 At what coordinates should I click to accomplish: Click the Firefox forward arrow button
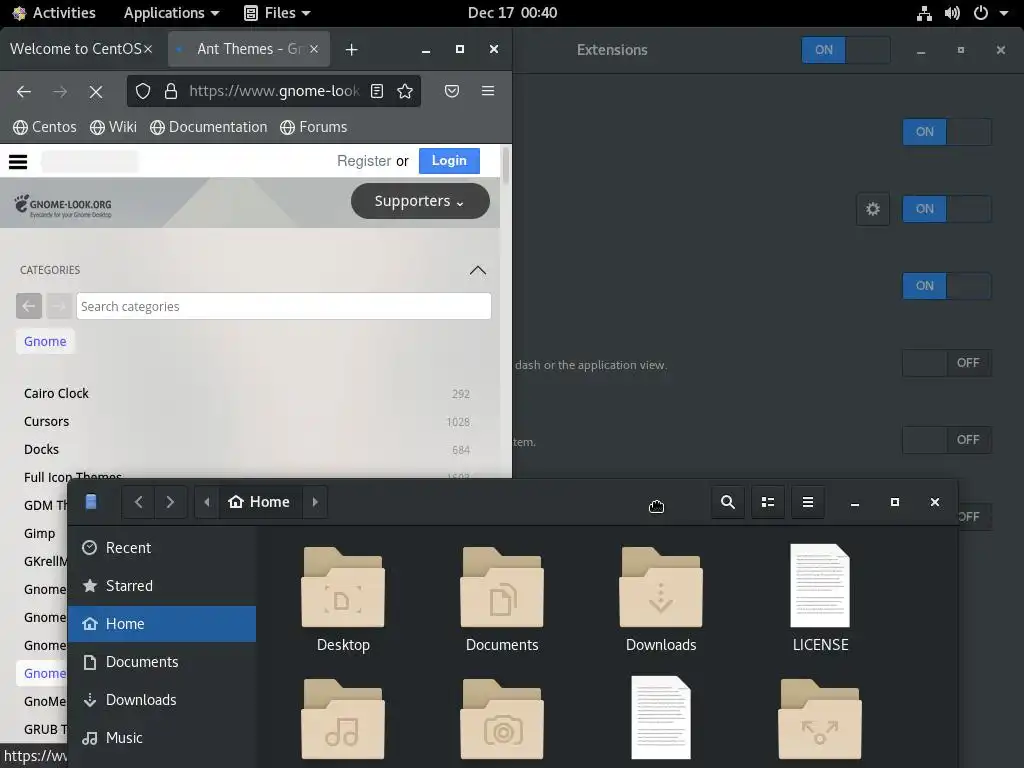click(x=59, y=91)
